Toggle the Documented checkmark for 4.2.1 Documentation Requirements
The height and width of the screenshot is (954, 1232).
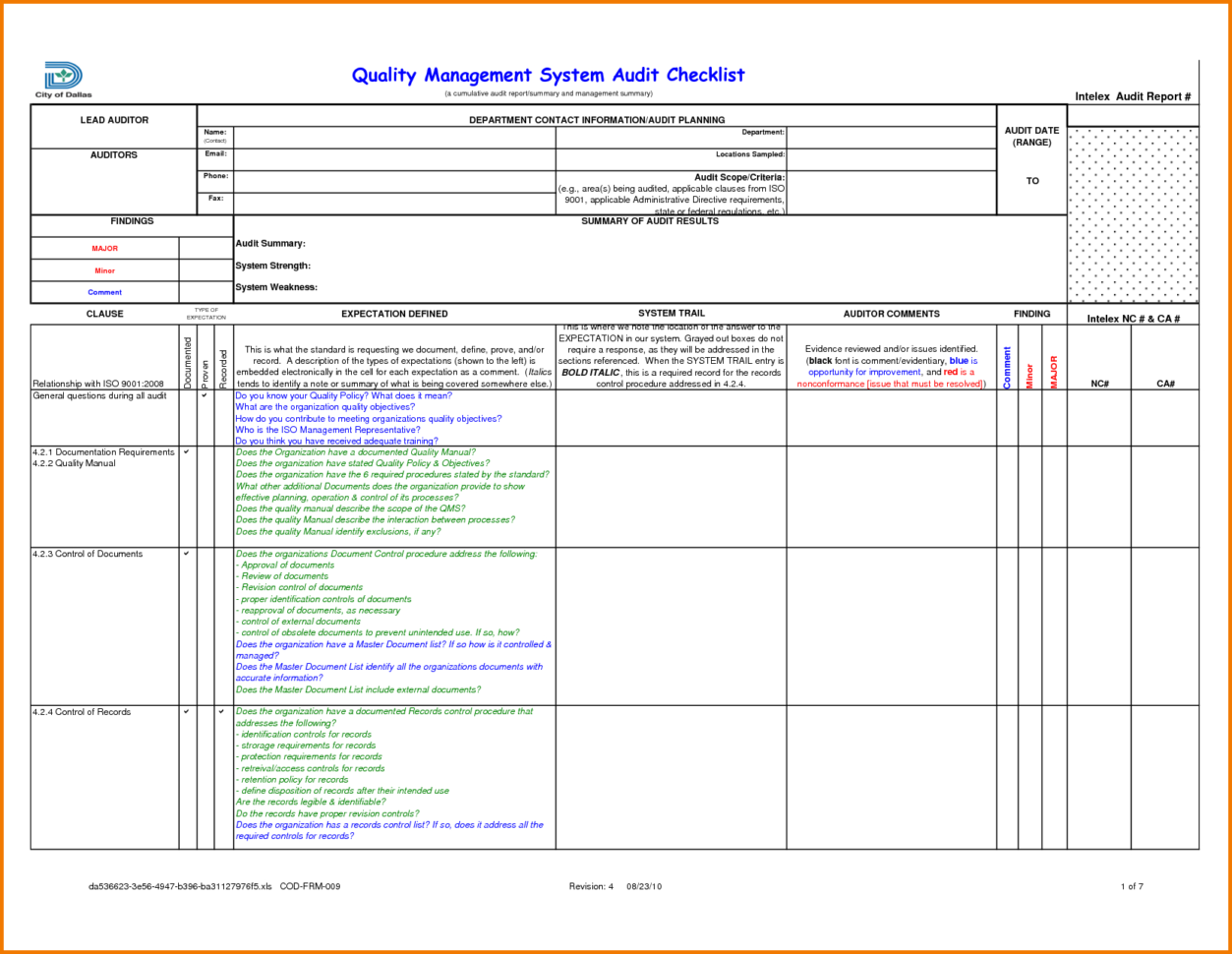pos(185,453)
